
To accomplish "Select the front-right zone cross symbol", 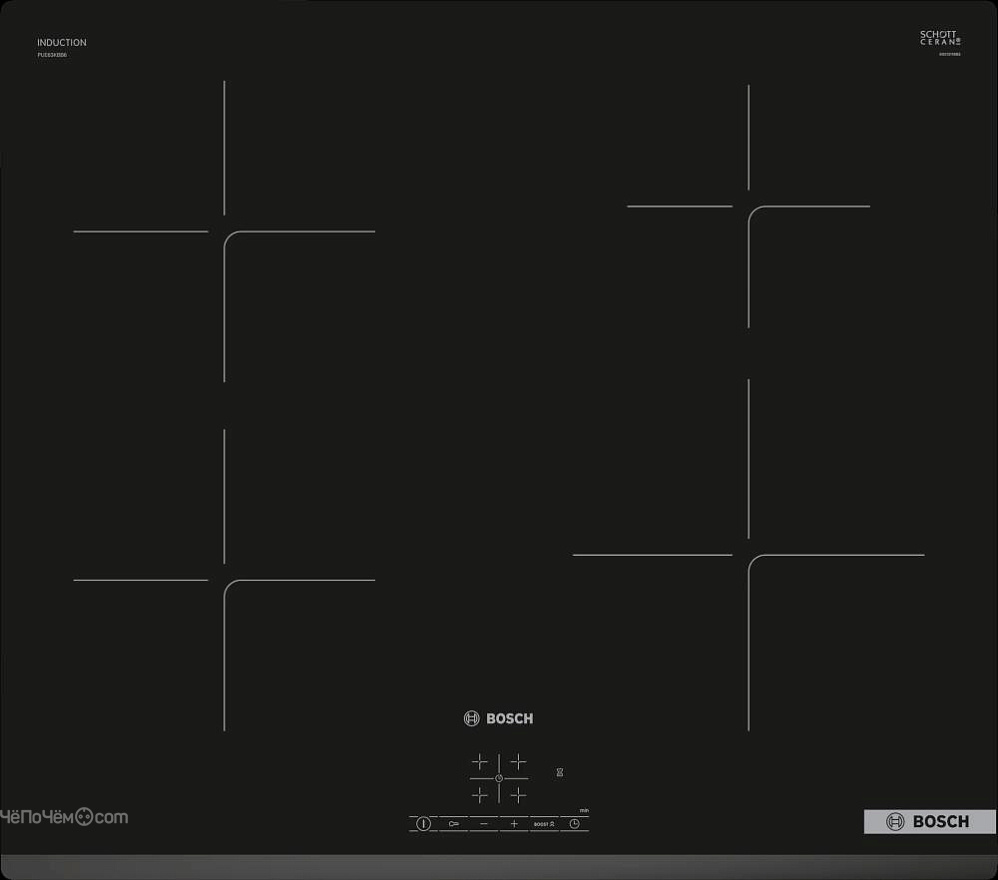I will tap(518, 795).
